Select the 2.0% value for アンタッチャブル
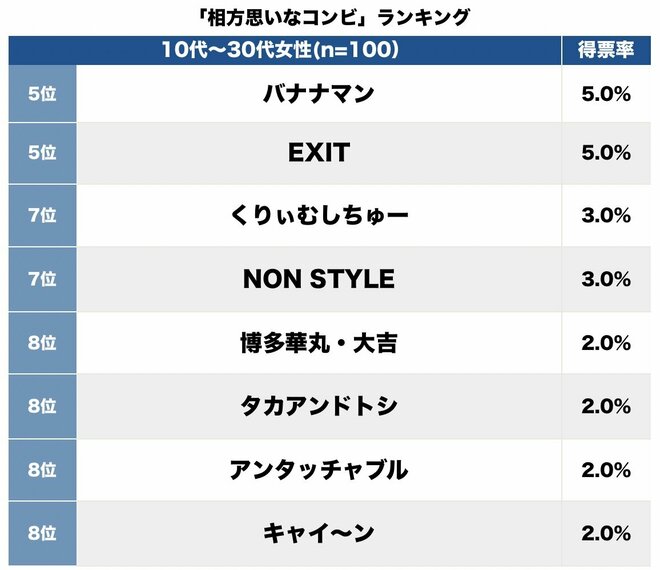Screen dimensions: 660x570 pos(606,469)
